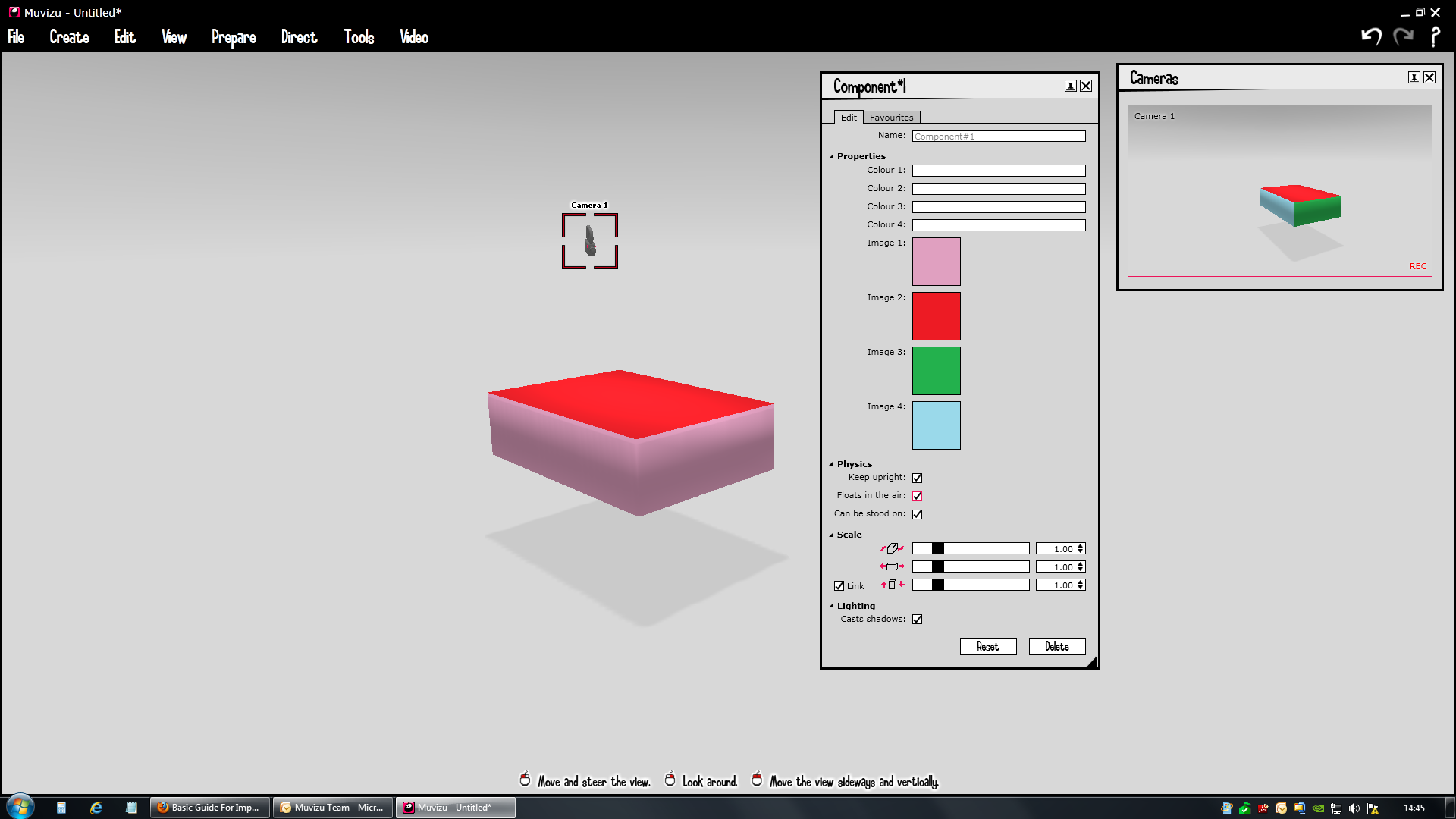Click the Colour 1 swatch field
1456x819 pixels.
coord(999,171)
